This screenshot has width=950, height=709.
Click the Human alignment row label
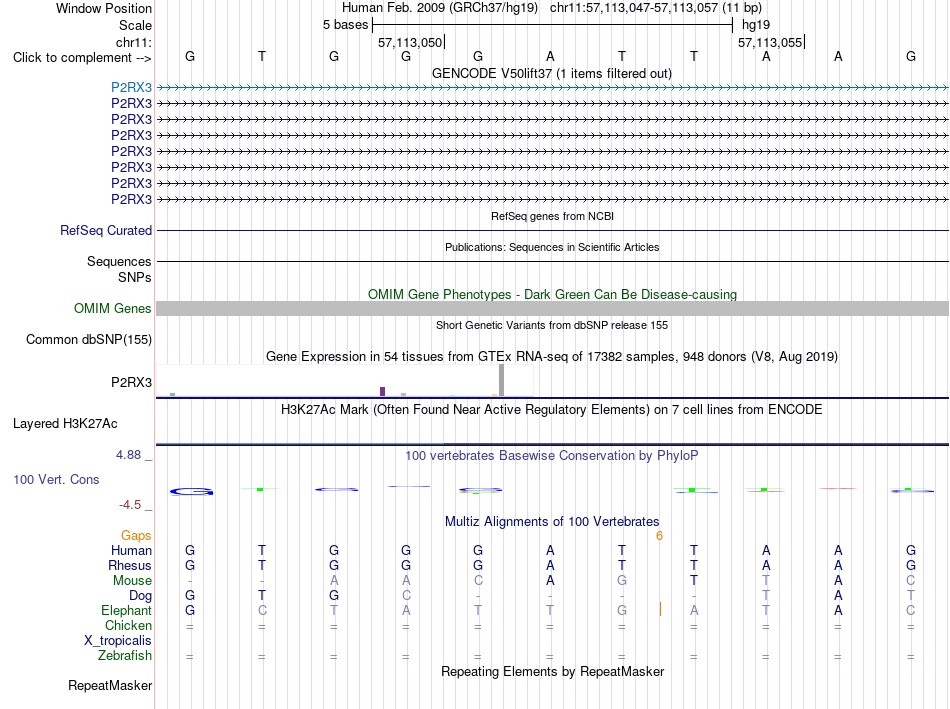tap(131, 550)
